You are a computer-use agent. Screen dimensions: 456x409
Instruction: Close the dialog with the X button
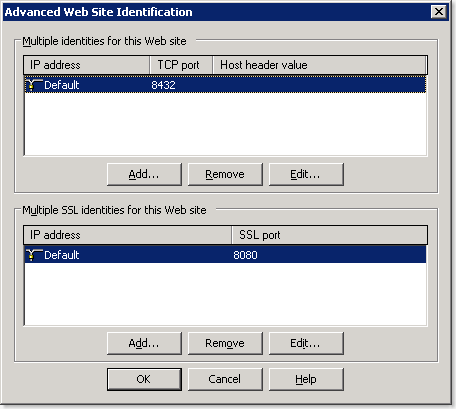[x=439, y=12]
